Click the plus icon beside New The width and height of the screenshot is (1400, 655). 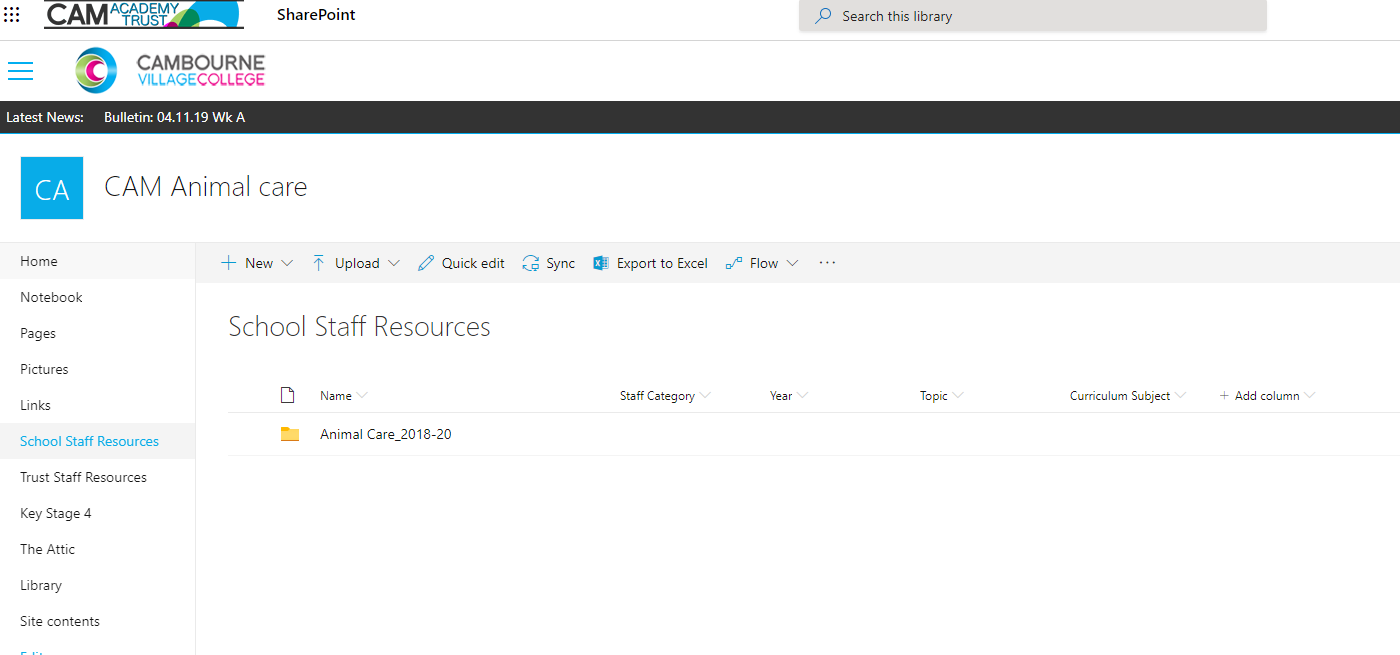[228, 263]
